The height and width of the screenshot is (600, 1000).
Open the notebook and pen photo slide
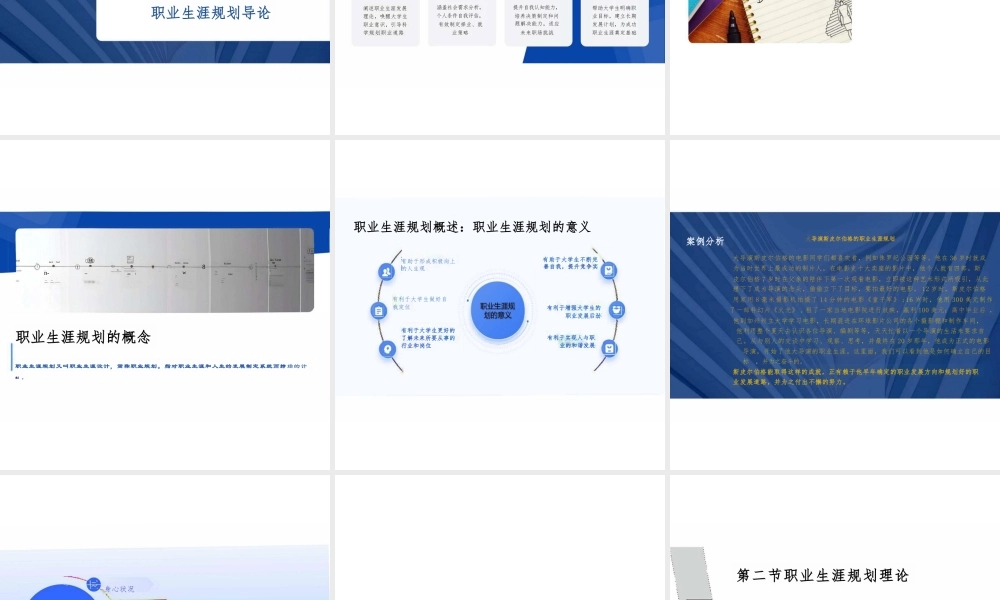(835, 67)
